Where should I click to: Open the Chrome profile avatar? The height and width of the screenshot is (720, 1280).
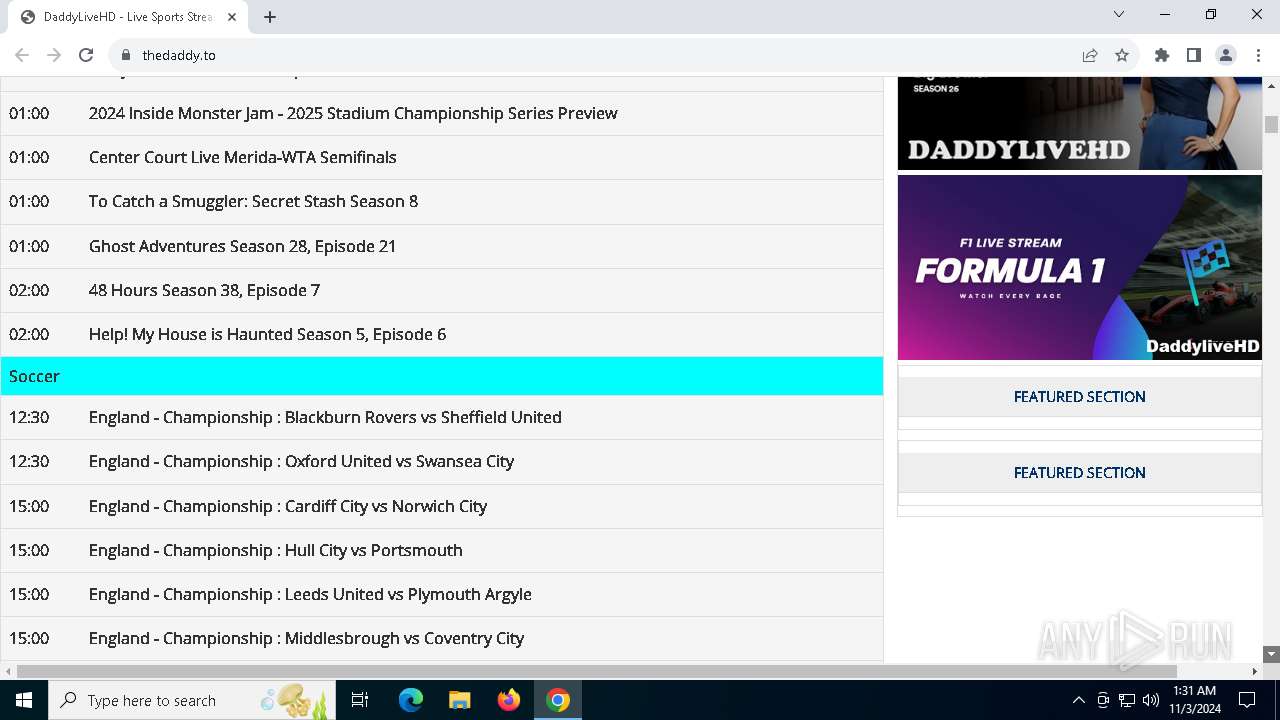pyautogui.click(x=1226, y=55)
